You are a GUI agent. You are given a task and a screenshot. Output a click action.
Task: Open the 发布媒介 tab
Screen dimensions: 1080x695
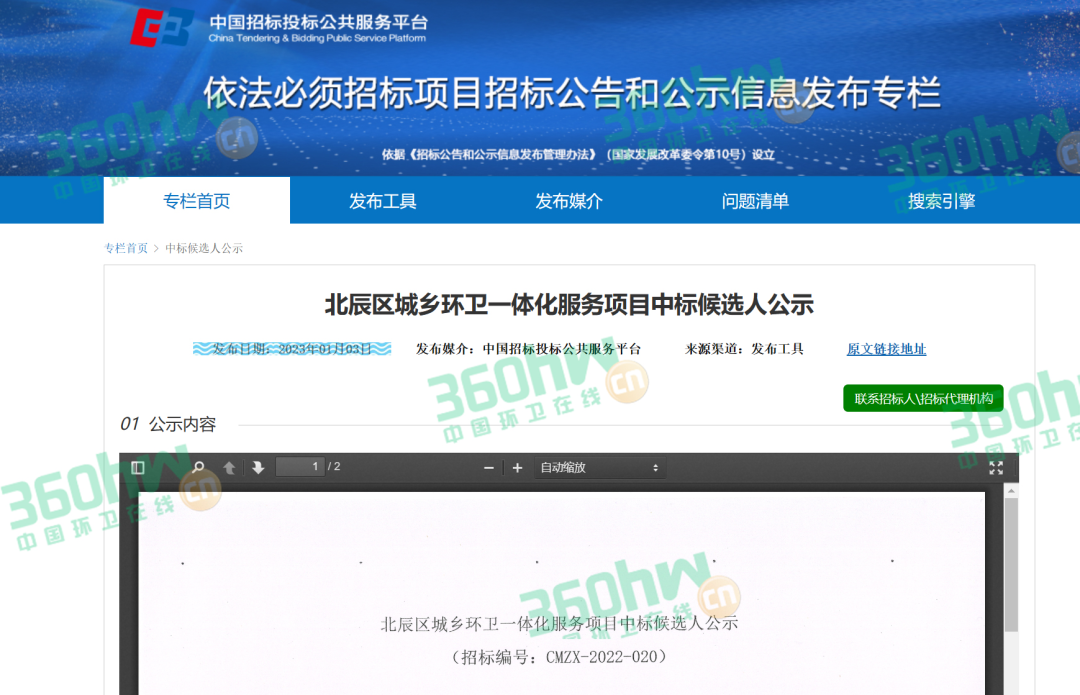pyautogui.click(x=569, y=200)
